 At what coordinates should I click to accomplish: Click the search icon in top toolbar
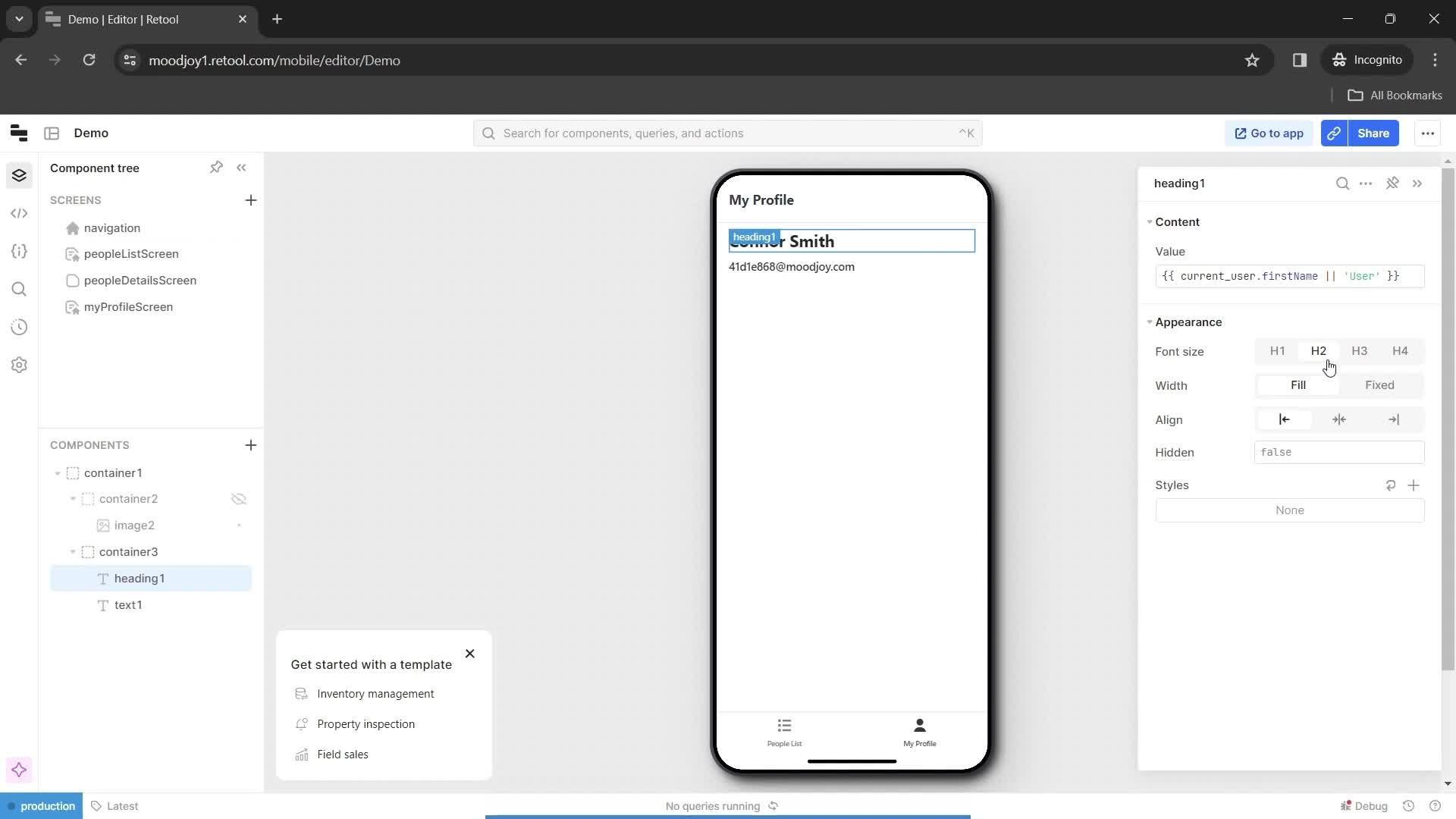pos(489,132)
